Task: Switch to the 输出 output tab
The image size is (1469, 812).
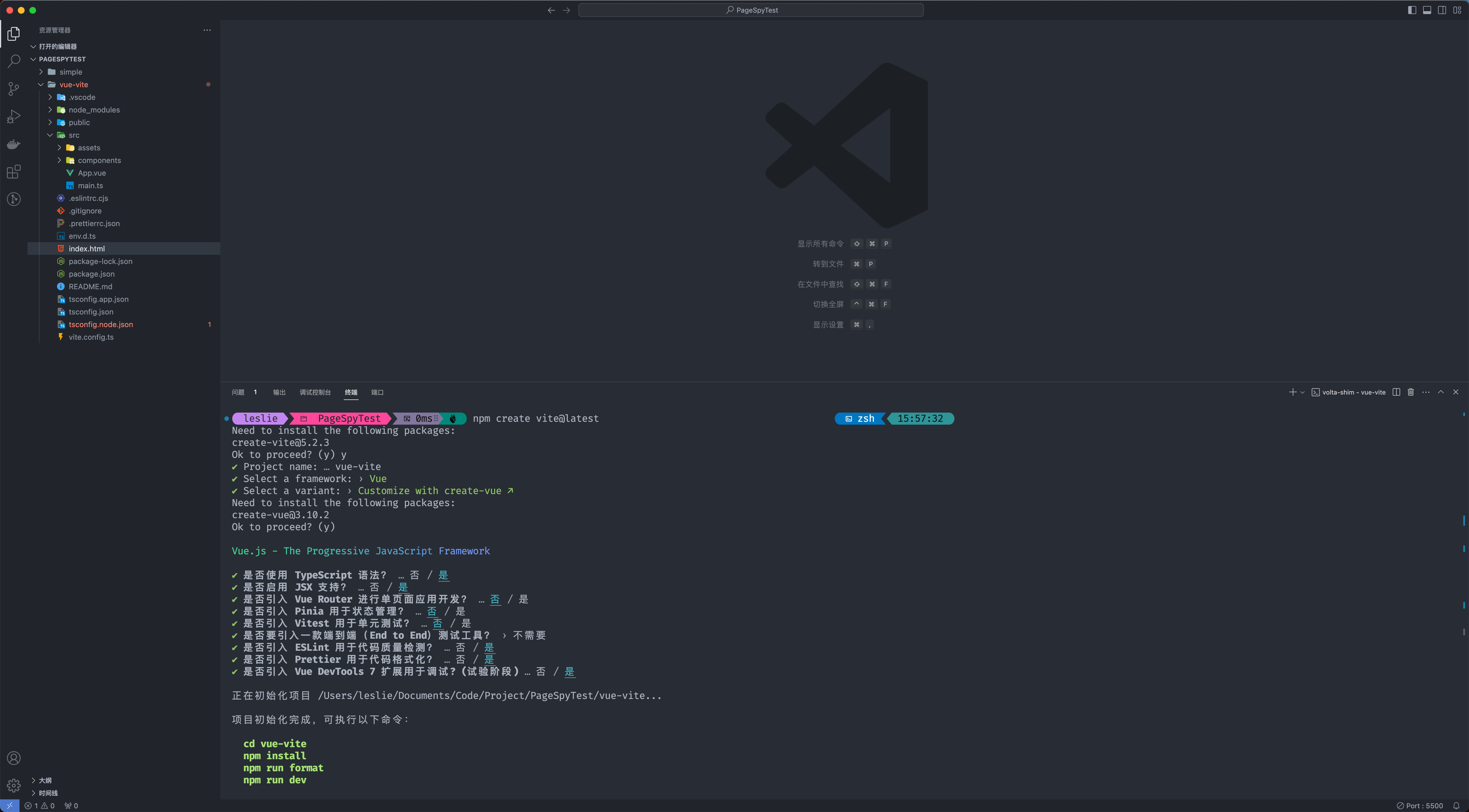Action: click(279, 392)
